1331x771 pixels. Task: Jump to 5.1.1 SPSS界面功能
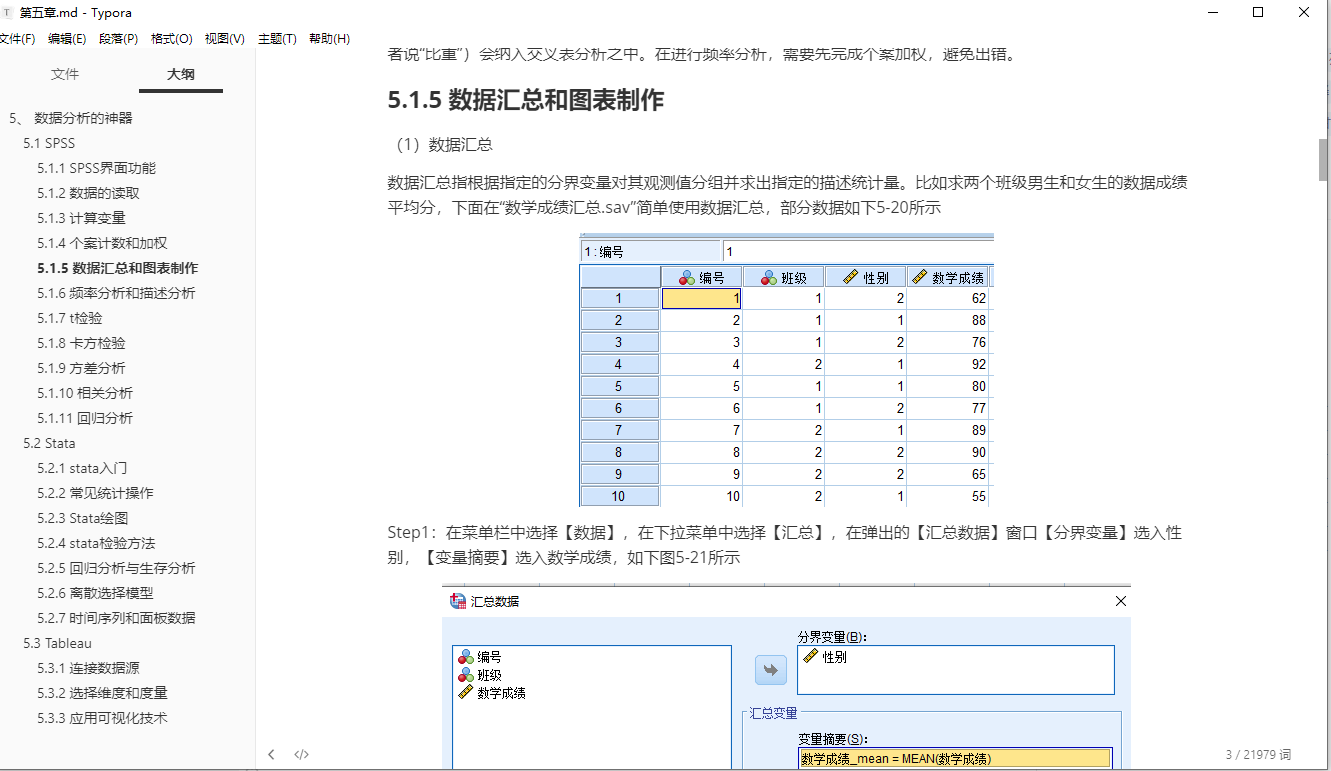[x=97, y=168]
